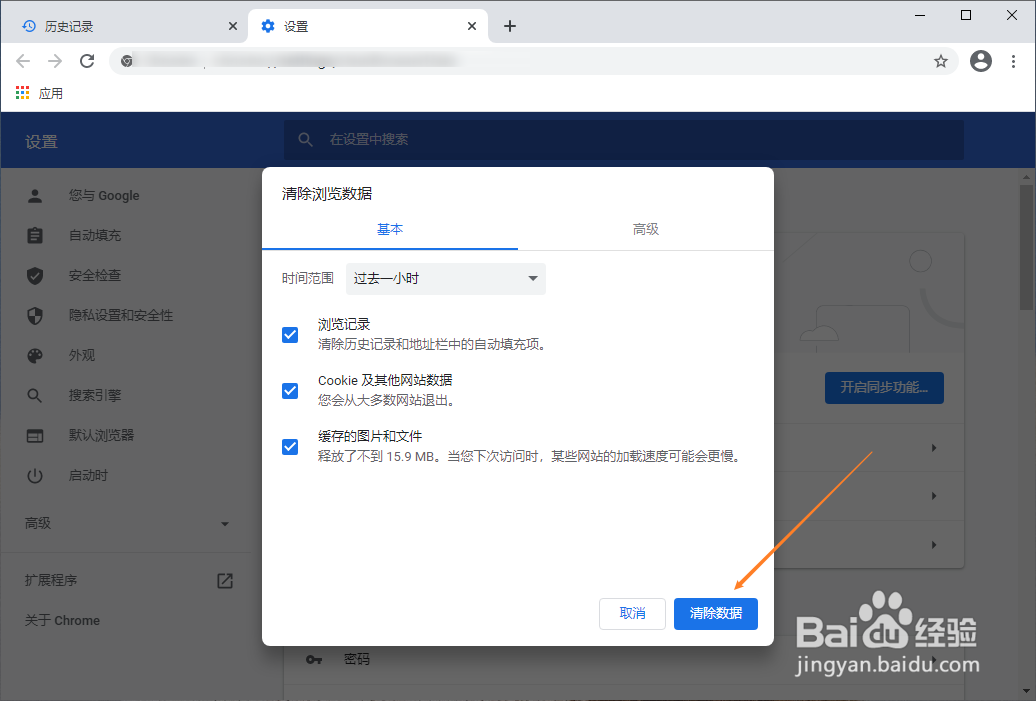1036x701 pixels.
Task: Toggle the 缓存的图片和文件 checkbox
Action: pyautogui.click(x=289, y=447)
